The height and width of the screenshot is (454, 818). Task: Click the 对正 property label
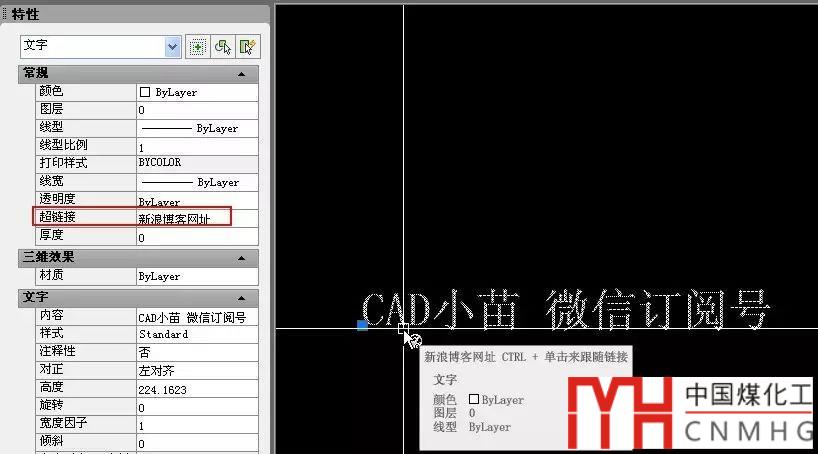pyautogui.click(x=51, y=369)
